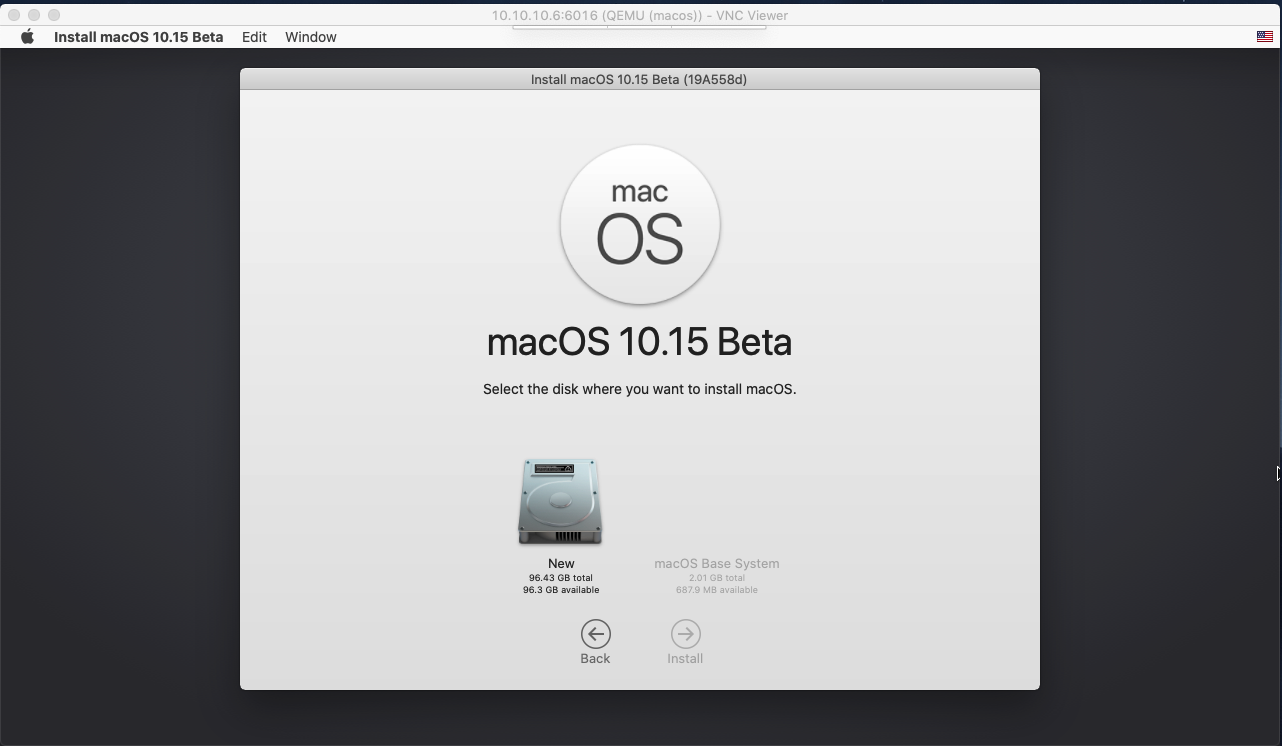
Task: Click the text "96.3 GB available"
Action: [561, 590]
